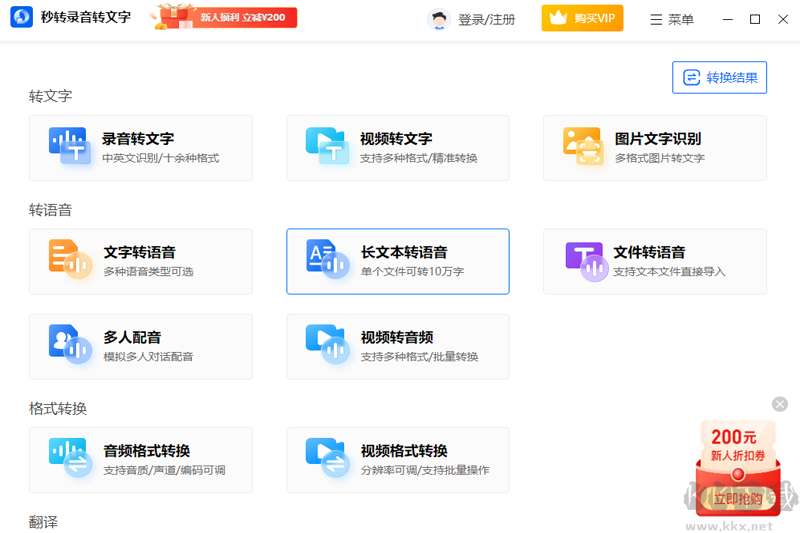Click the 新人福利 立减¥200 banner

(224, 17)
